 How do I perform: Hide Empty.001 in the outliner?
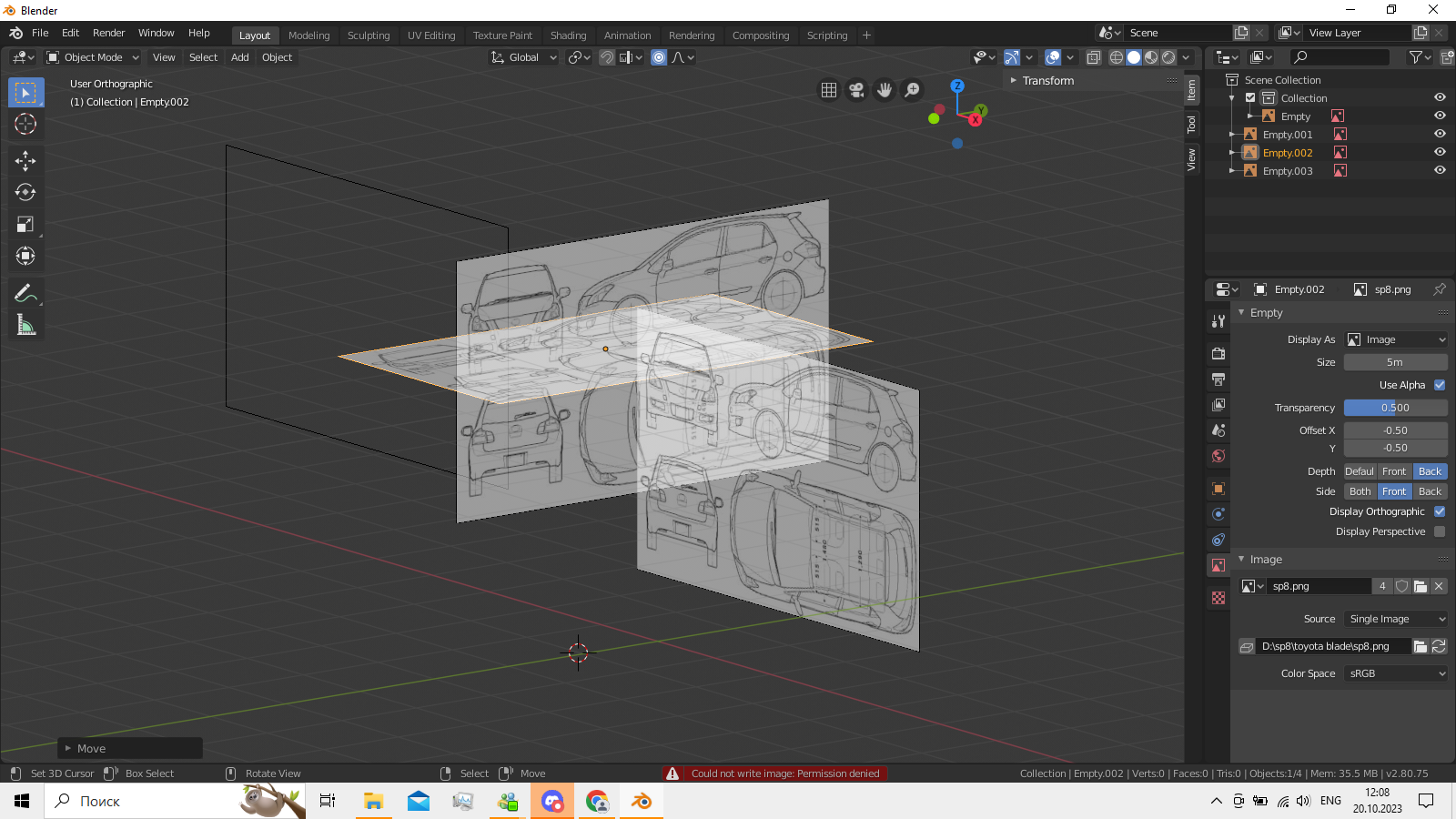(x=1440, y=134)
